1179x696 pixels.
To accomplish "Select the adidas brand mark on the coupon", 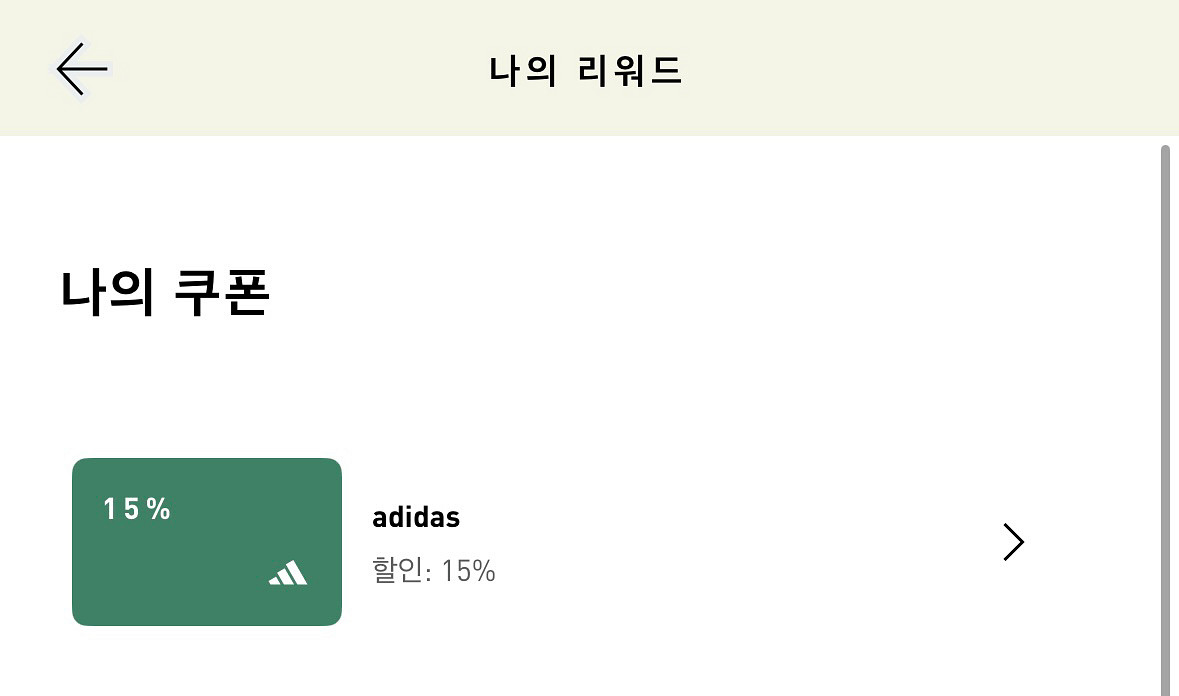I will [x=287, y=573].
